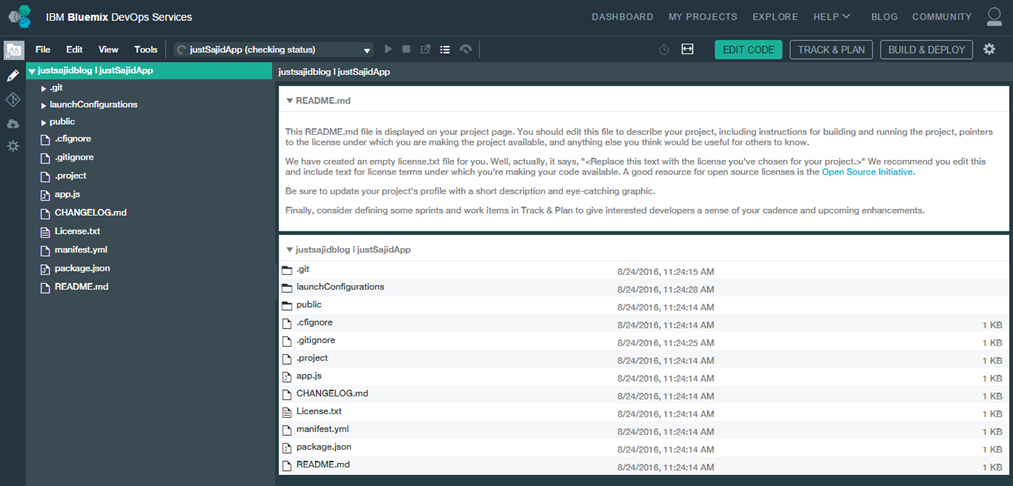The height and width of the screenshot is (486, 1013).
Task: Open the gear Settings icon in left sidebar
Action: point(12,147)
